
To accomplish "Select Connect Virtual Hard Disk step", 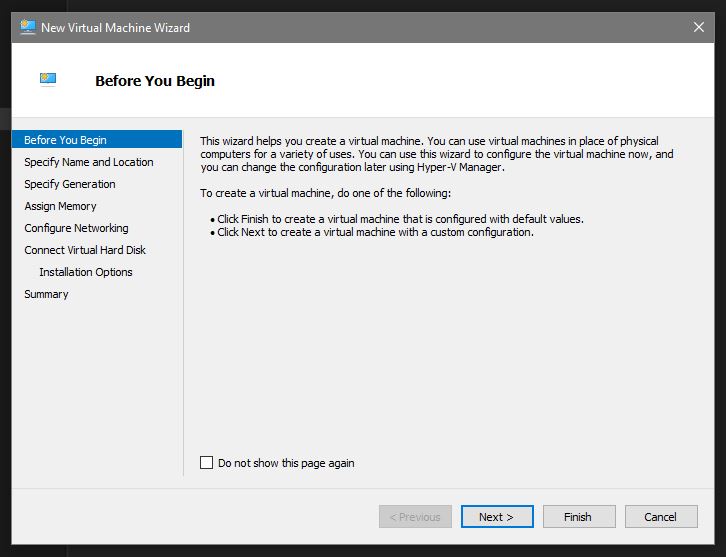I will click(x=85, y=250).
